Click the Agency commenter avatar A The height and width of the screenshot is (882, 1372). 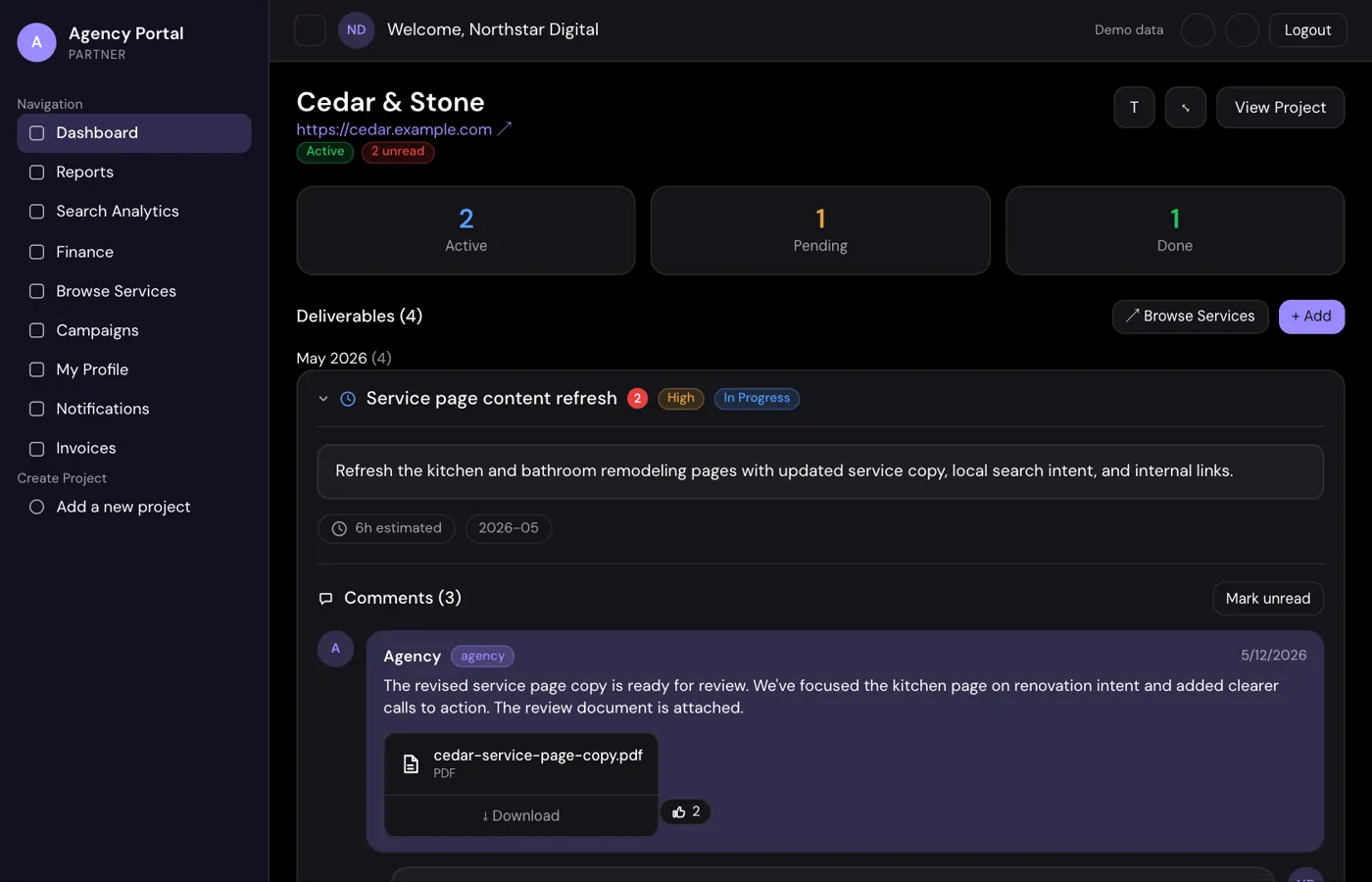[335, 649]
